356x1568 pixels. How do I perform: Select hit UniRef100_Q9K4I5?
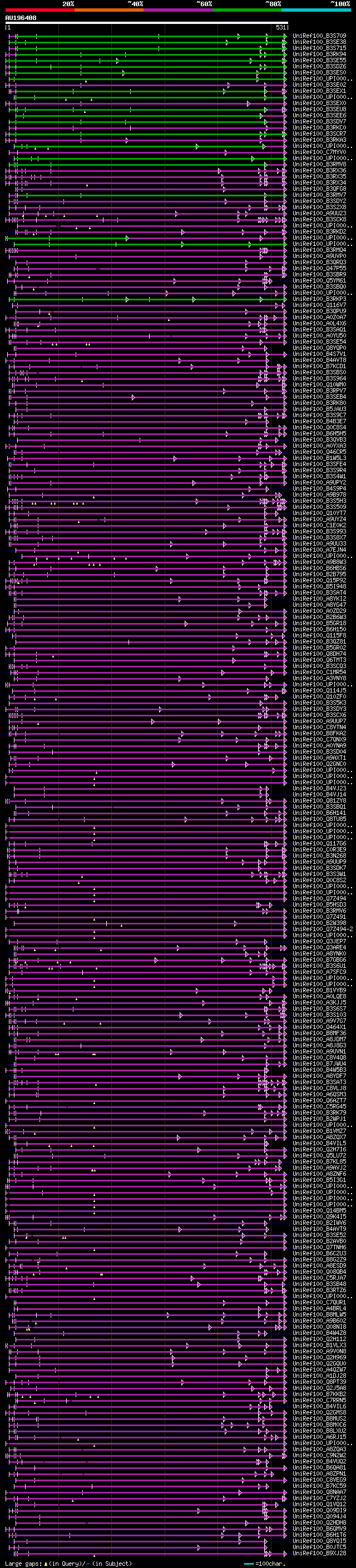(x=319, y=1216)
